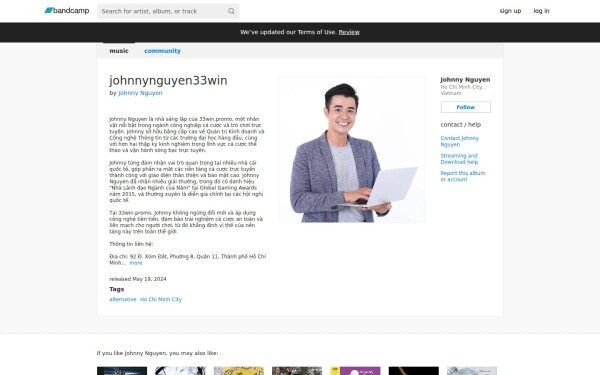Open the alternative tag
600x375 pixels.
point(123,299)
